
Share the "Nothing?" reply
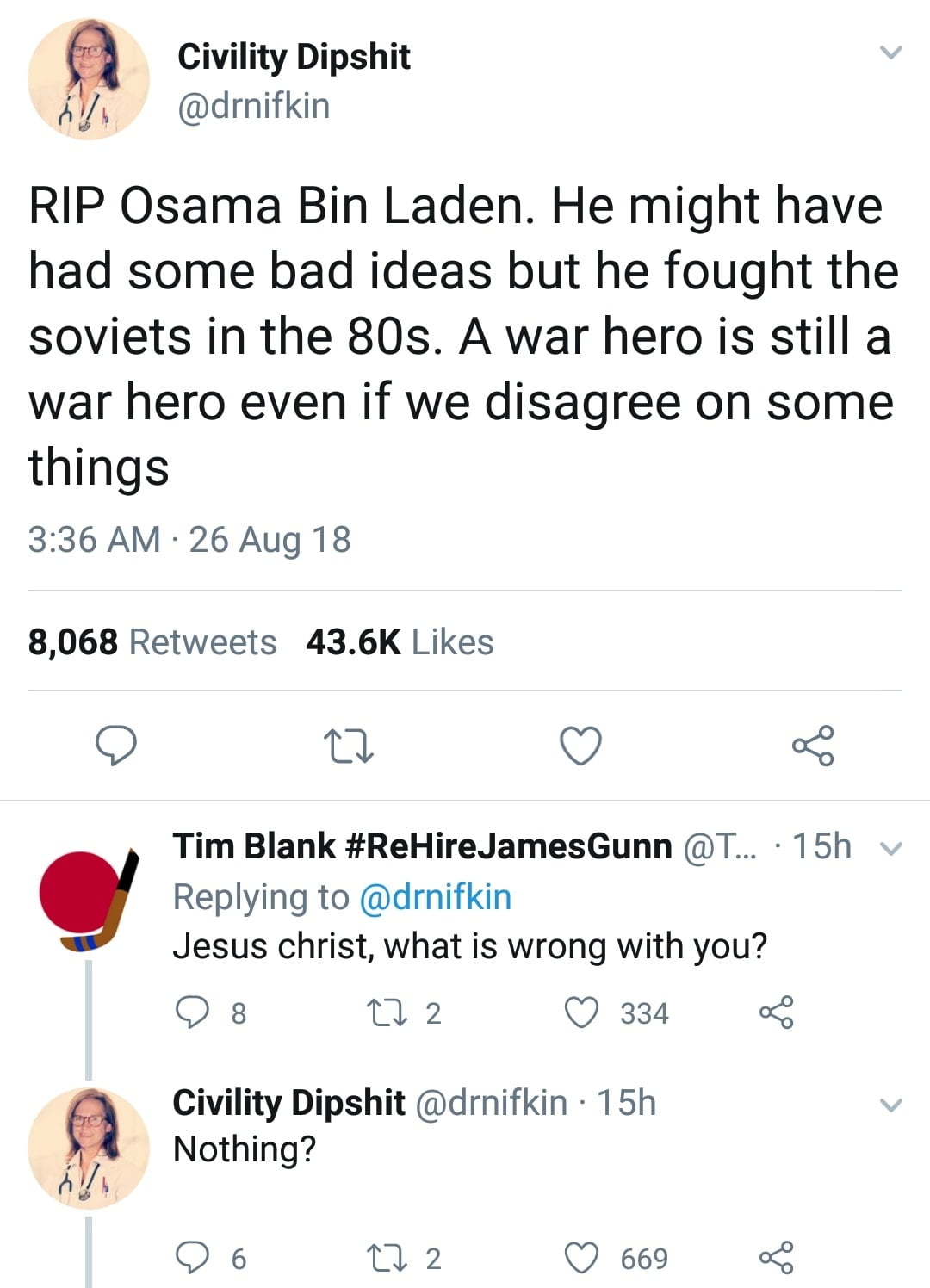coord(776,1258)
